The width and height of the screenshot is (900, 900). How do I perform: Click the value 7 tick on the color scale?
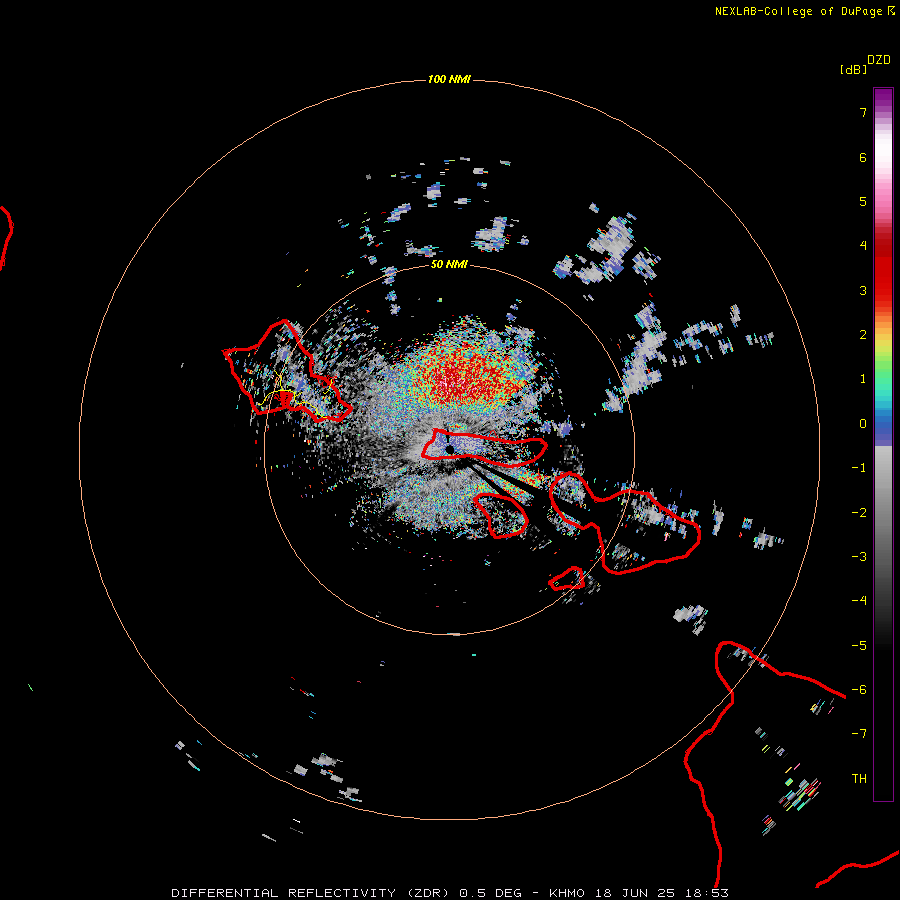863,113
